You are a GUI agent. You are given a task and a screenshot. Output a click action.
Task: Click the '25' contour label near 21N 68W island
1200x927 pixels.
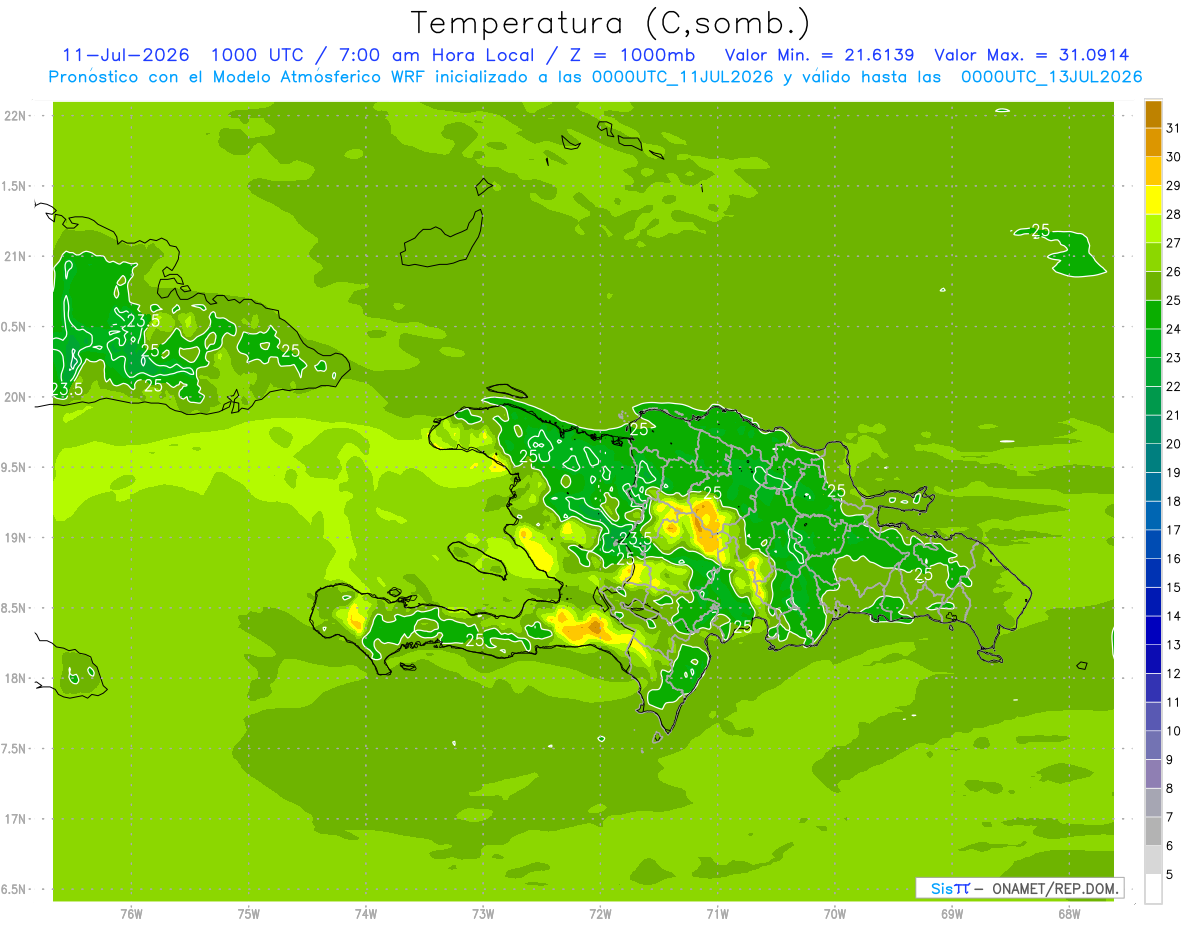pyautogui.click(x=1040, y=230)
